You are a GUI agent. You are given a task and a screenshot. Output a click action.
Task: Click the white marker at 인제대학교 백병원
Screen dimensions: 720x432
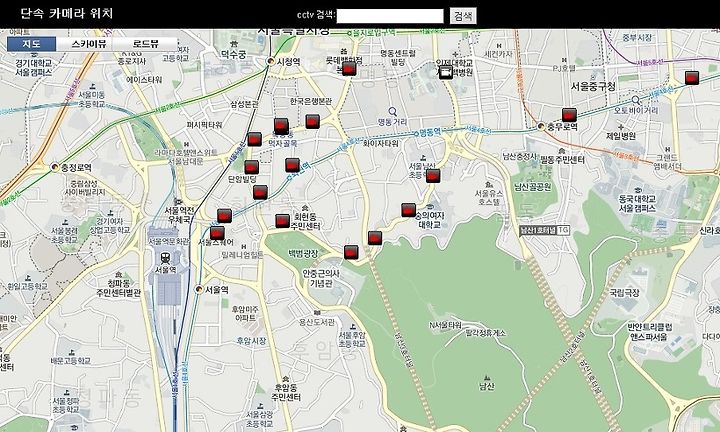coord(445,72)
